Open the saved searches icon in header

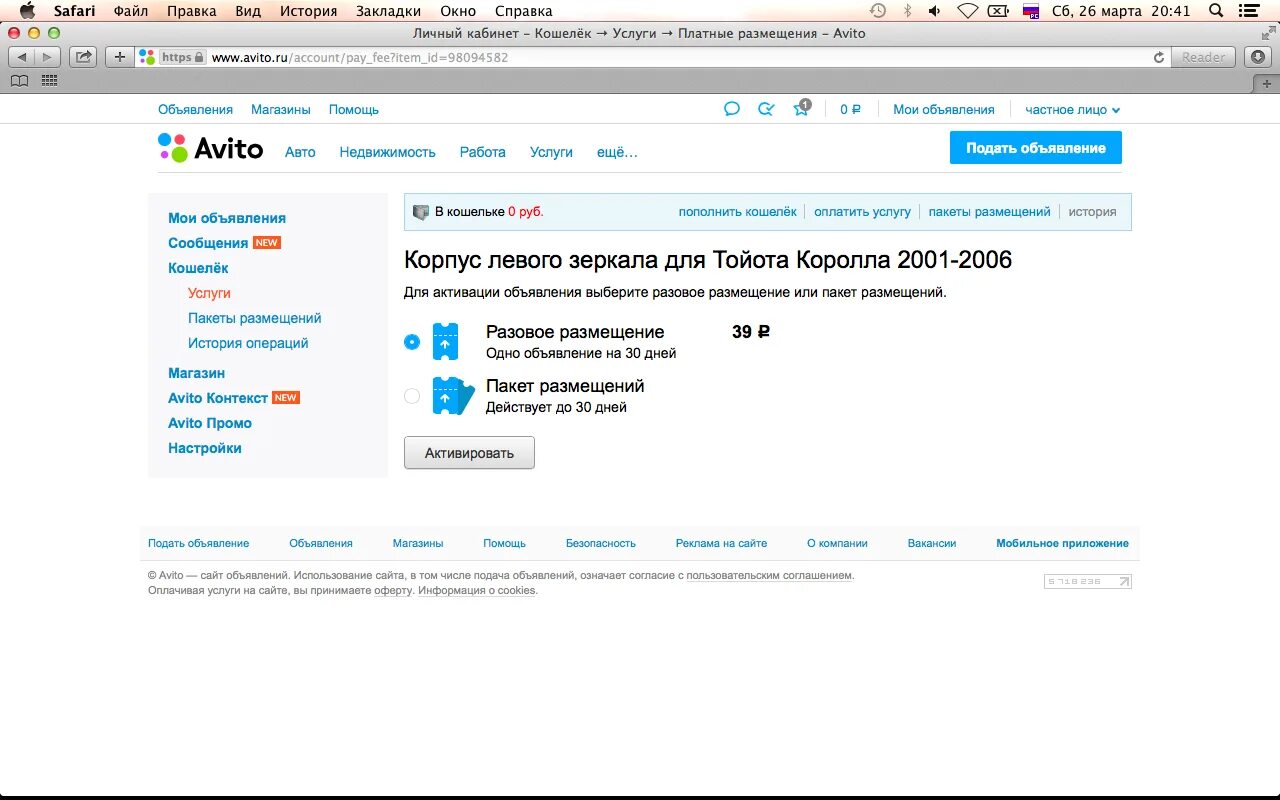click(766, 109)
